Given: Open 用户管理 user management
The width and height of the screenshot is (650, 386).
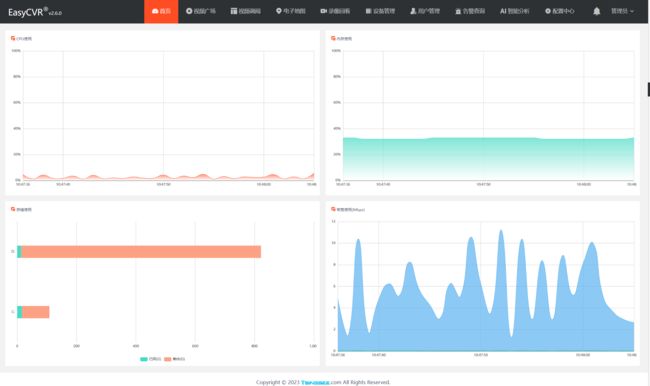Looking at the screenshot, I should click(425, 11).
